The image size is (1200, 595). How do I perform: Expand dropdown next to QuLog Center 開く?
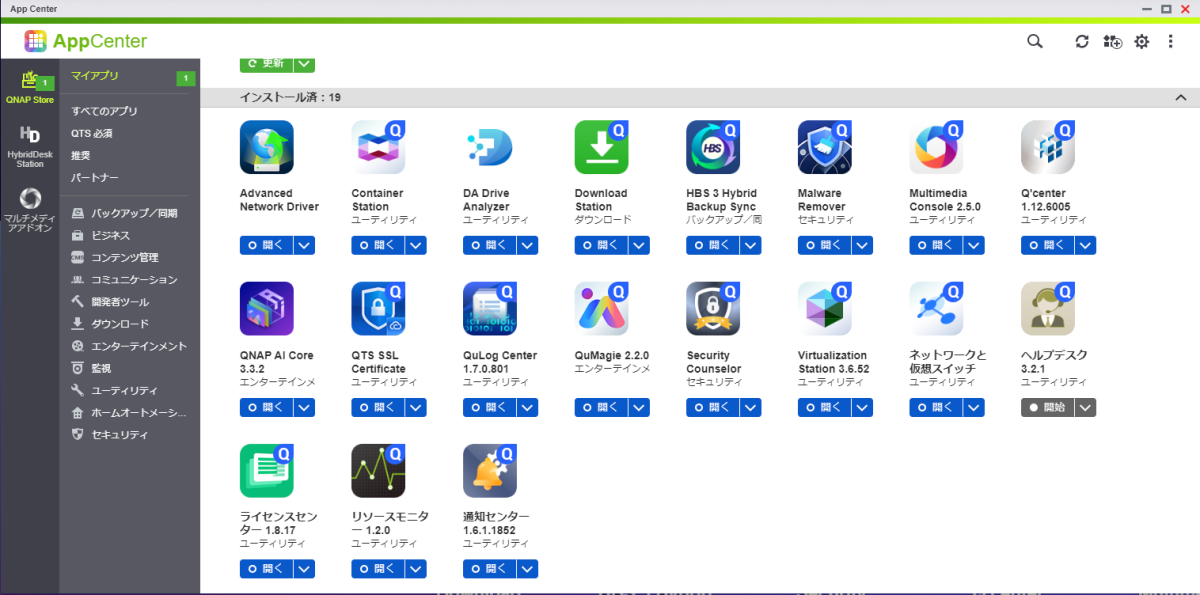point(528,407)
